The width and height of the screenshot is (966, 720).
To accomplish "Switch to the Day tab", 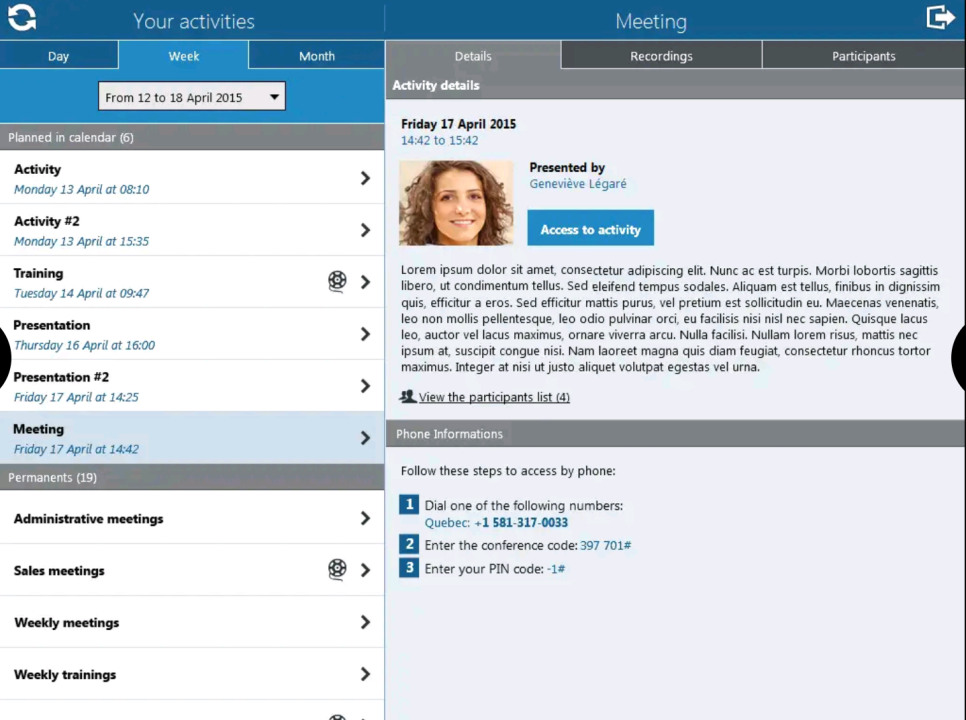I will click(x=59, y=55).
